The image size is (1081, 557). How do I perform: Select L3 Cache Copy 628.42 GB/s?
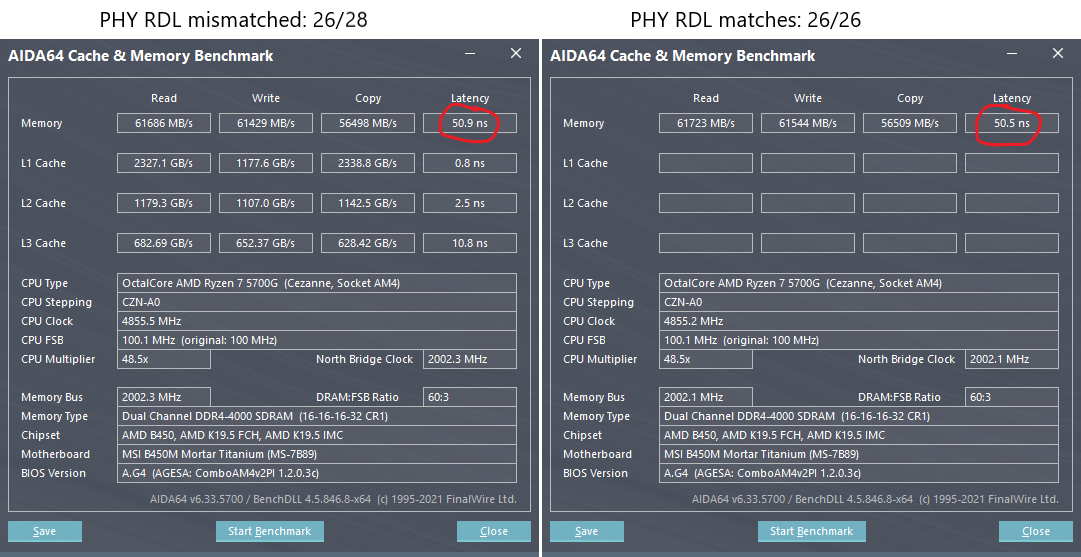[367, 243]
